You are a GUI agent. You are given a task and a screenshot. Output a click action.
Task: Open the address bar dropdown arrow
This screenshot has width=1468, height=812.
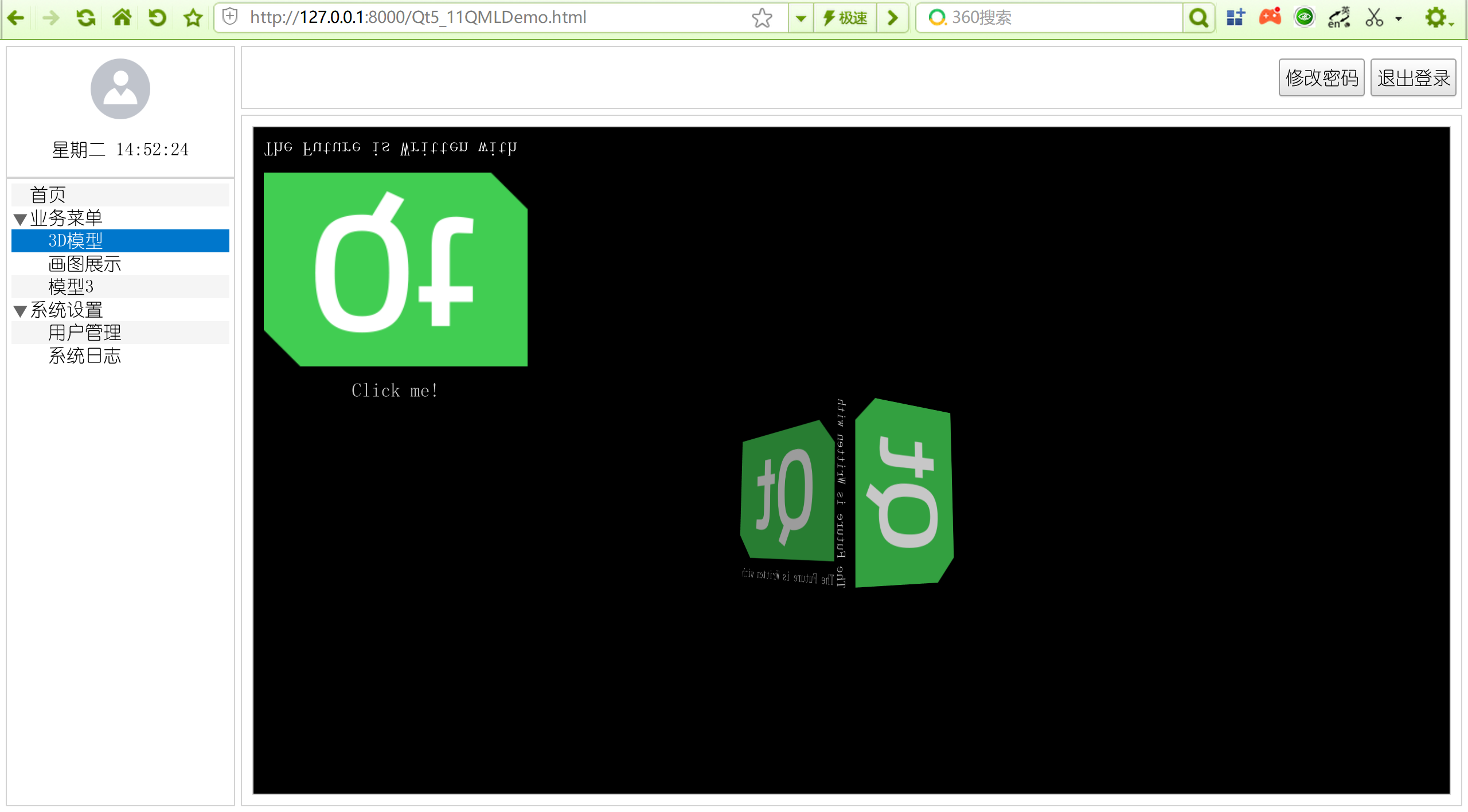click(x=801, y=18)
